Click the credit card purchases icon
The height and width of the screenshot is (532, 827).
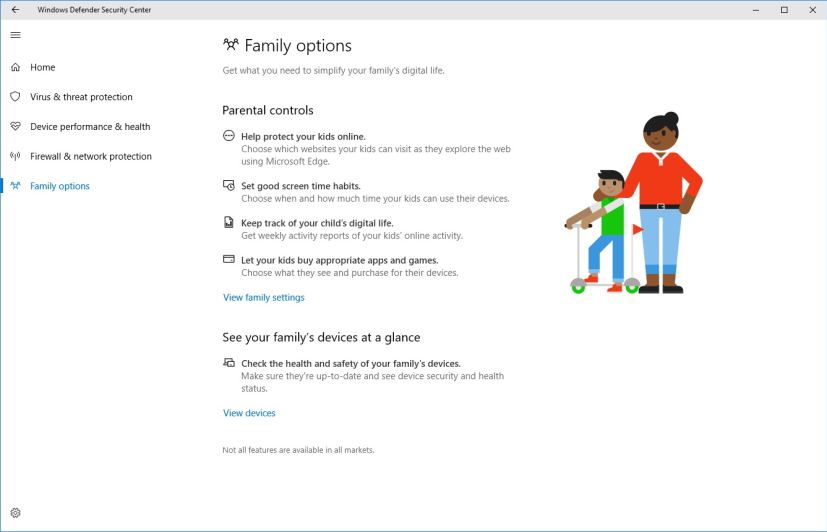[228, 259]
